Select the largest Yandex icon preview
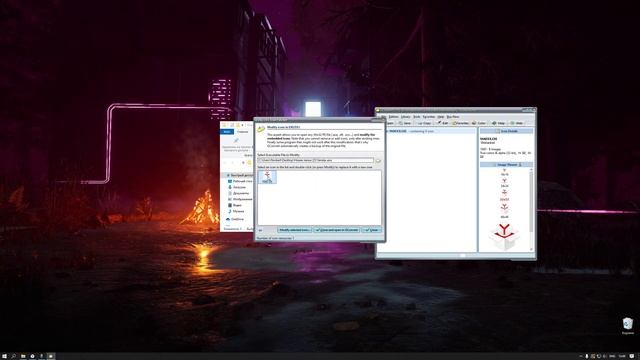Screen dimensions: 640x360 click(x=504, y=236)
